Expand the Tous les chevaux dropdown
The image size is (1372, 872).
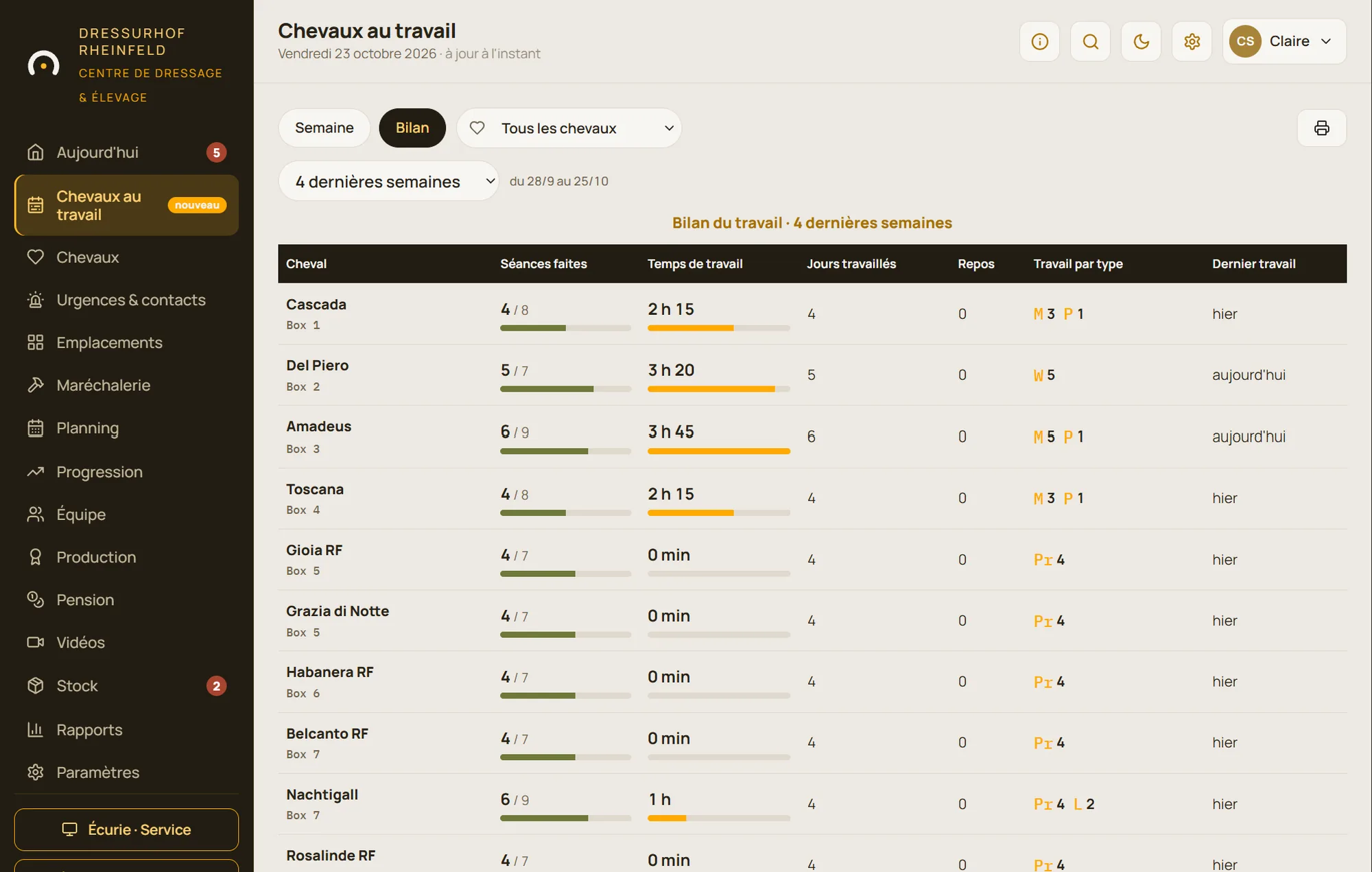(569, 128)
